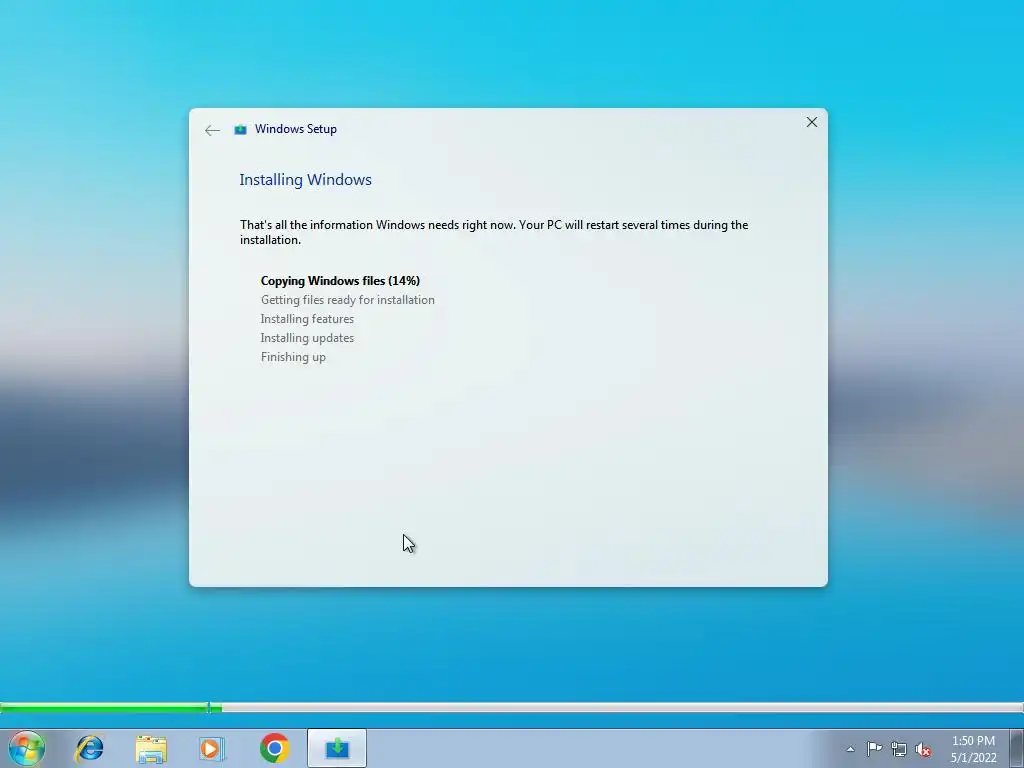The height and width of the screenshot is (768, 1024).
Task: Click the date 5/1/2022 in the tray
Action: pos(974,758)
